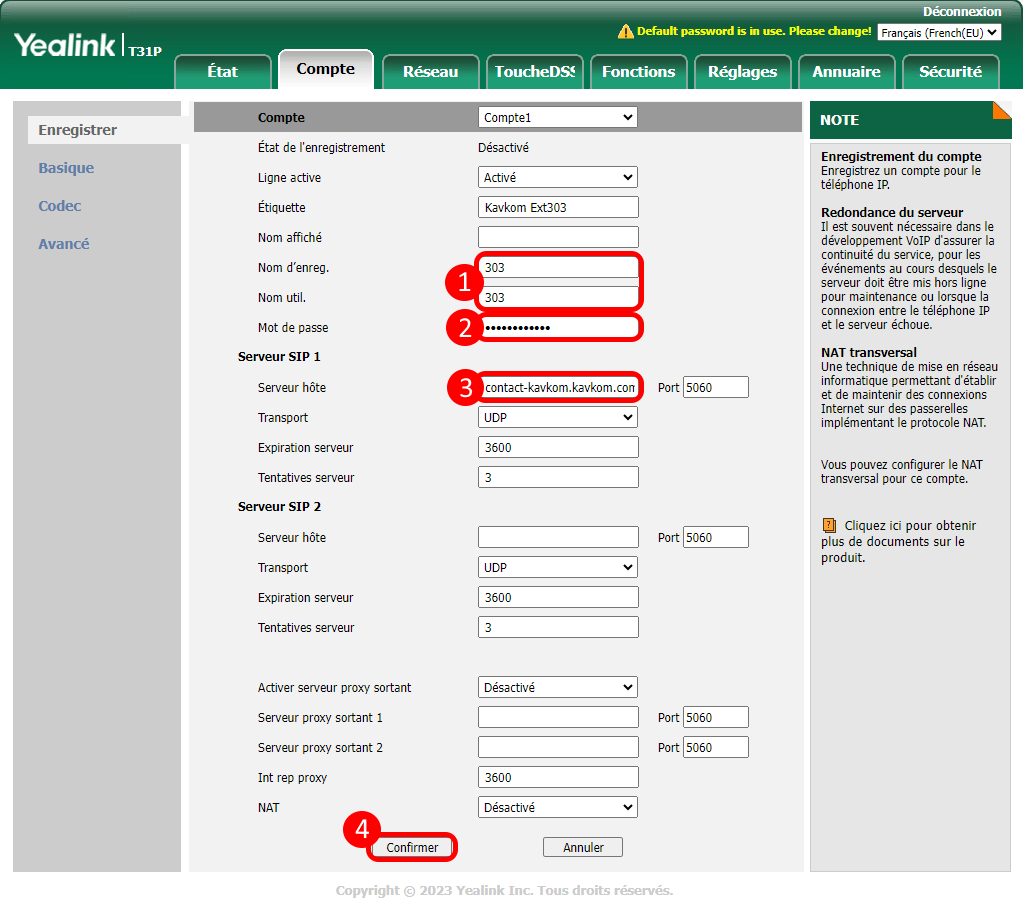Expand the NAT dropdown
Screen dimensions: 1023x907
point(557,808)
